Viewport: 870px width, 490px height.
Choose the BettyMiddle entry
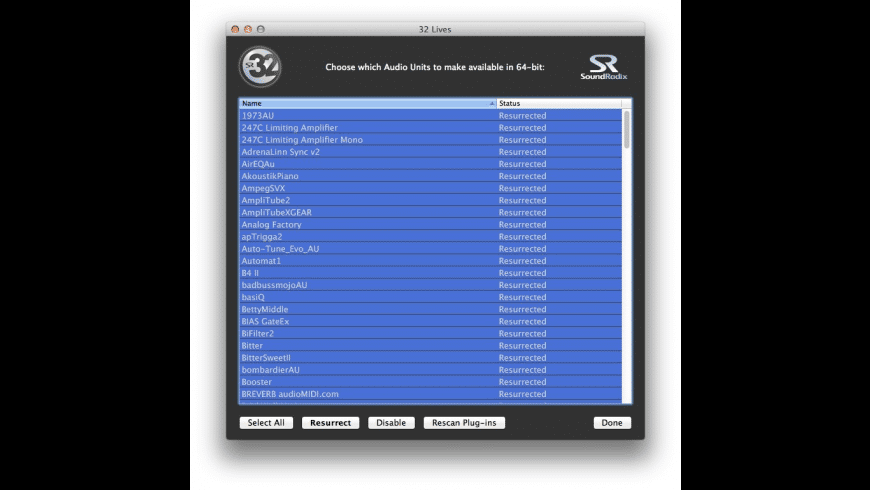(431, 310)
